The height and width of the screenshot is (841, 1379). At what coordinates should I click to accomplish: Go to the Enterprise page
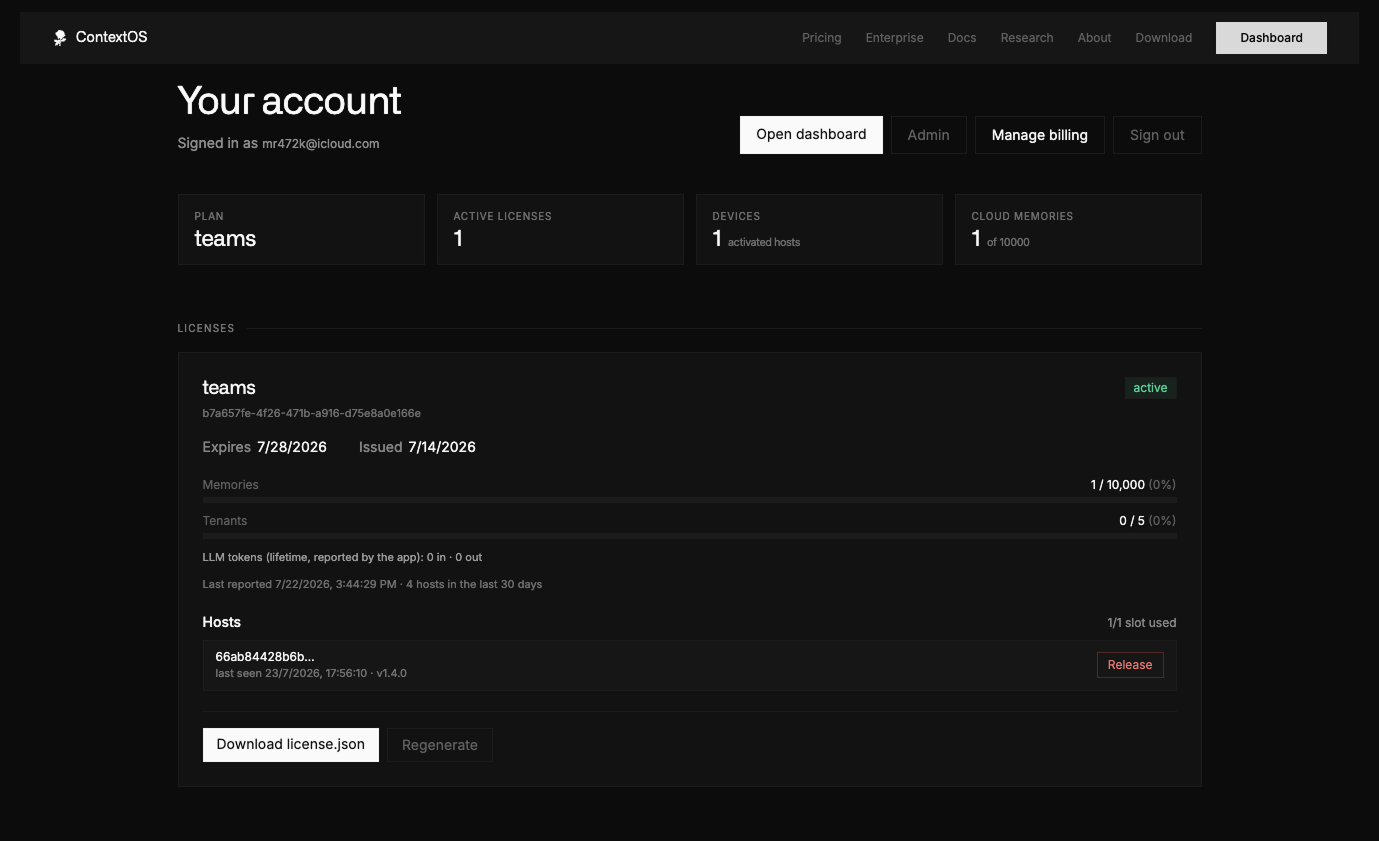click(x=894, y=38)
